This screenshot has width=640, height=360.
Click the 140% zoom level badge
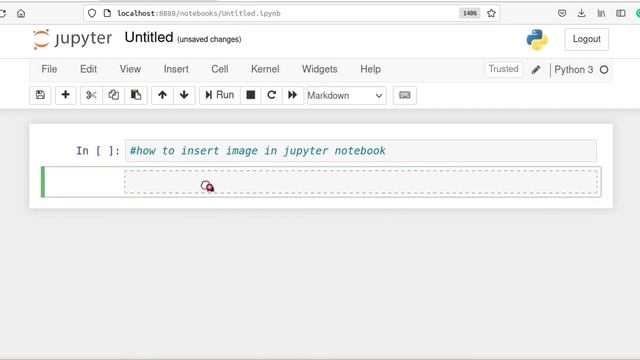470,13
